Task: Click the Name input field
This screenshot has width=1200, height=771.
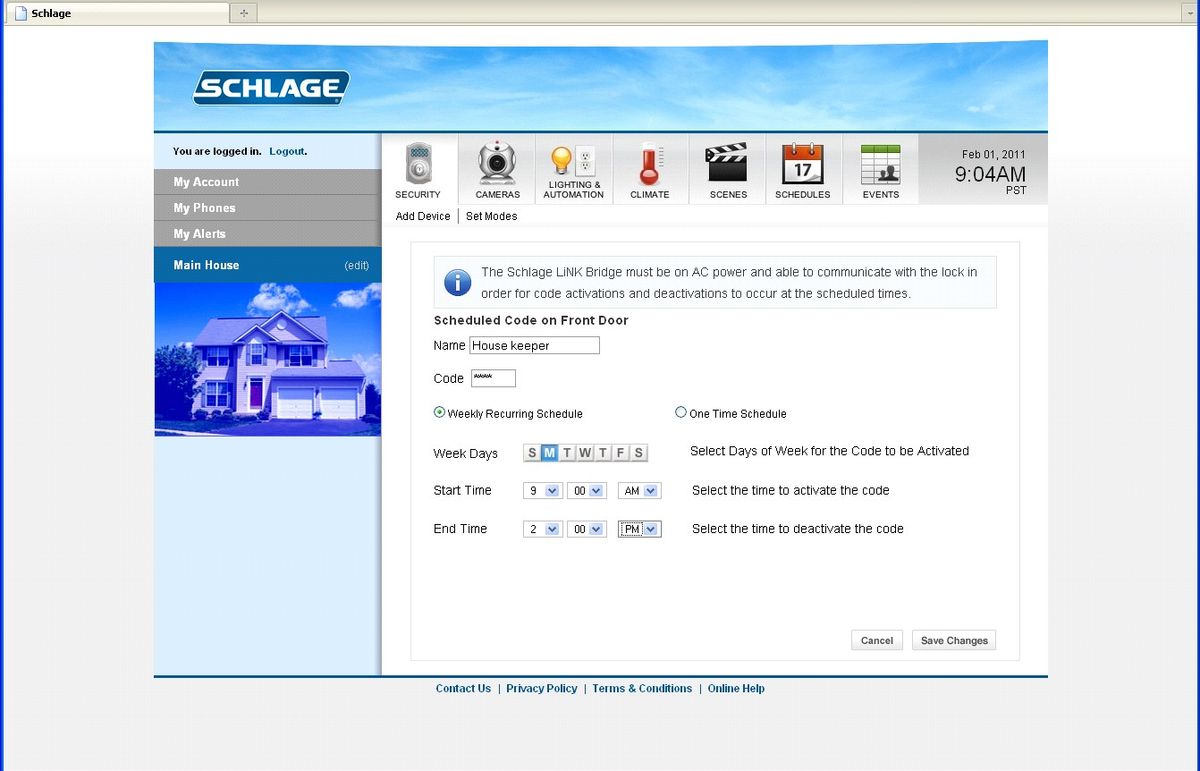Action: coord(534,345)
